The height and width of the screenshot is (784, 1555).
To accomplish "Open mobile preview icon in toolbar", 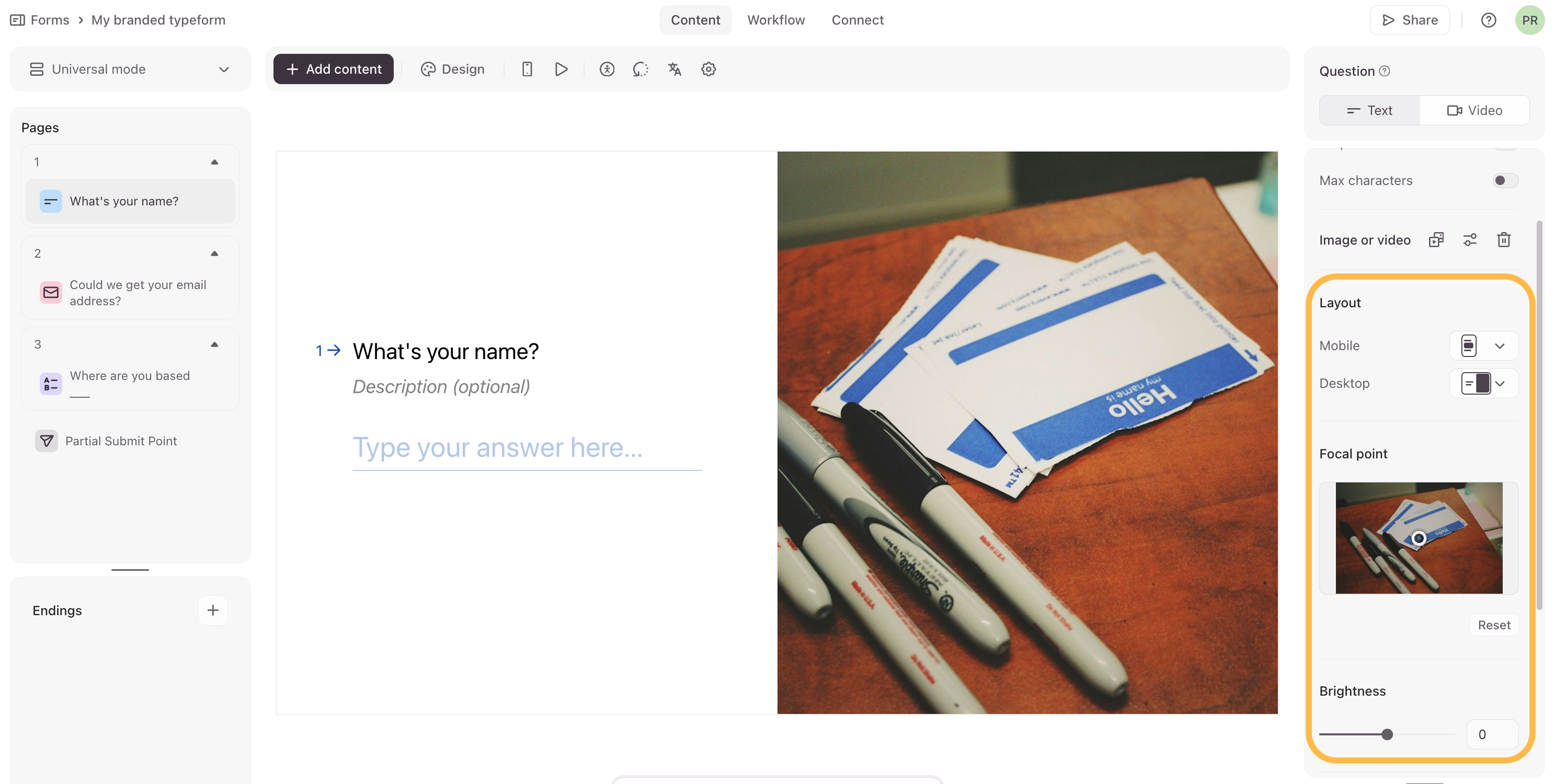I will pyautogui.click(x=527, y=69).
